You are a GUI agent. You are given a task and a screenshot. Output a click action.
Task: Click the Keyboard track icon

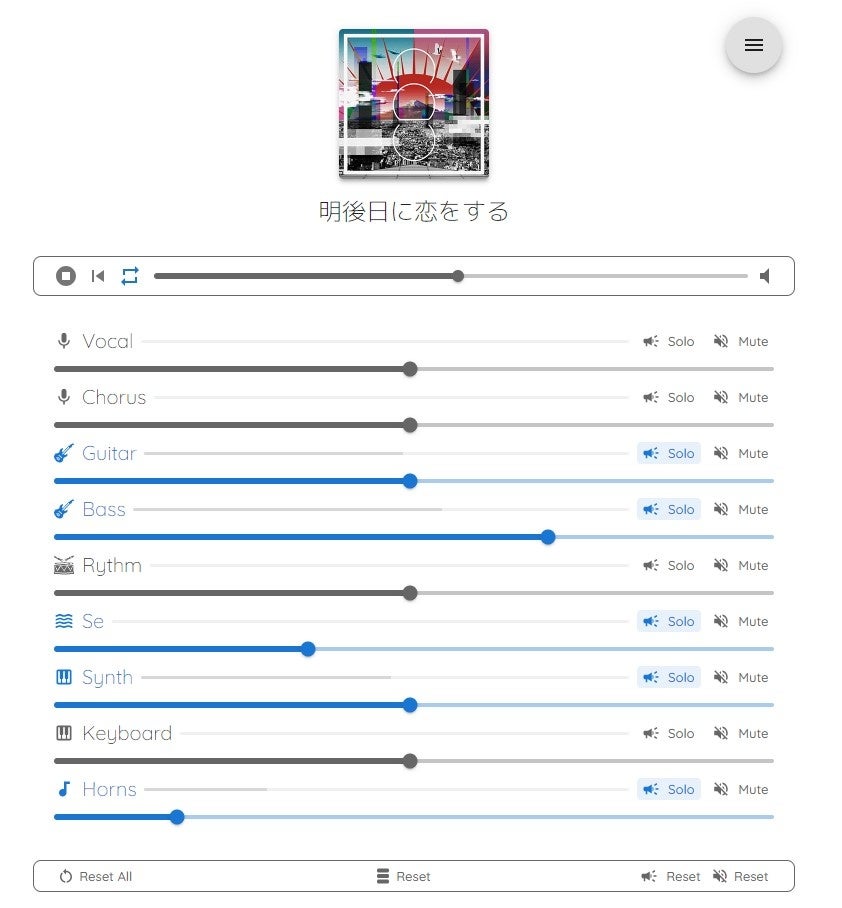click(x=64, y=733)
